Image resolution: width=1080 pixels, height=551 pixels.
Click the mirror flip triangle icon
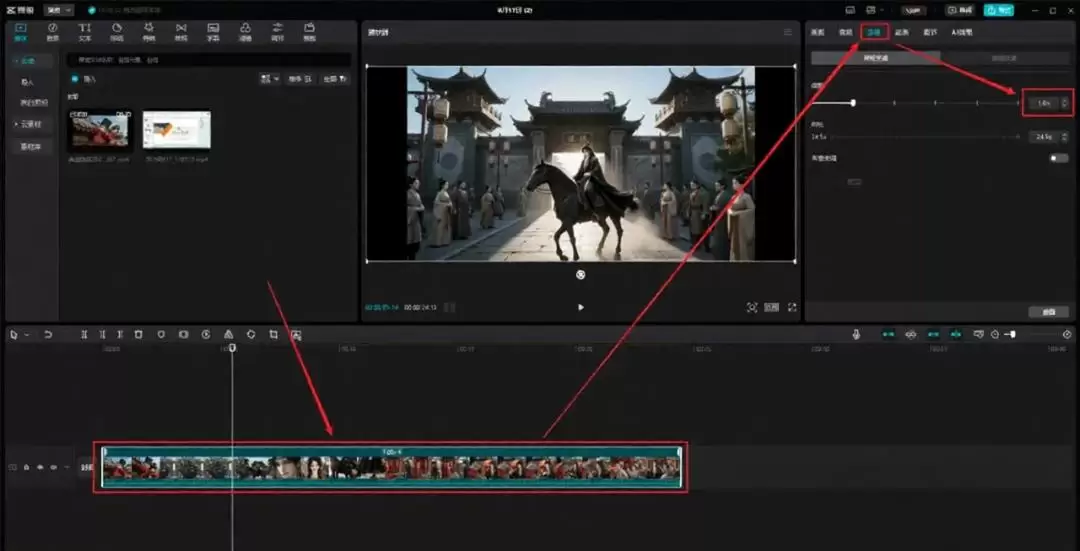(x=228, y=335)
